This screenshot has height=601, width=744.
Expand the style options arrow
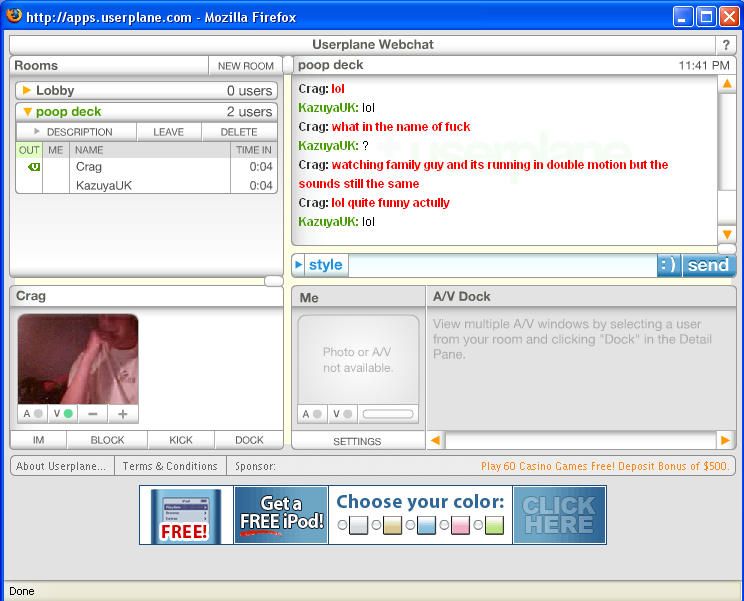298,265
